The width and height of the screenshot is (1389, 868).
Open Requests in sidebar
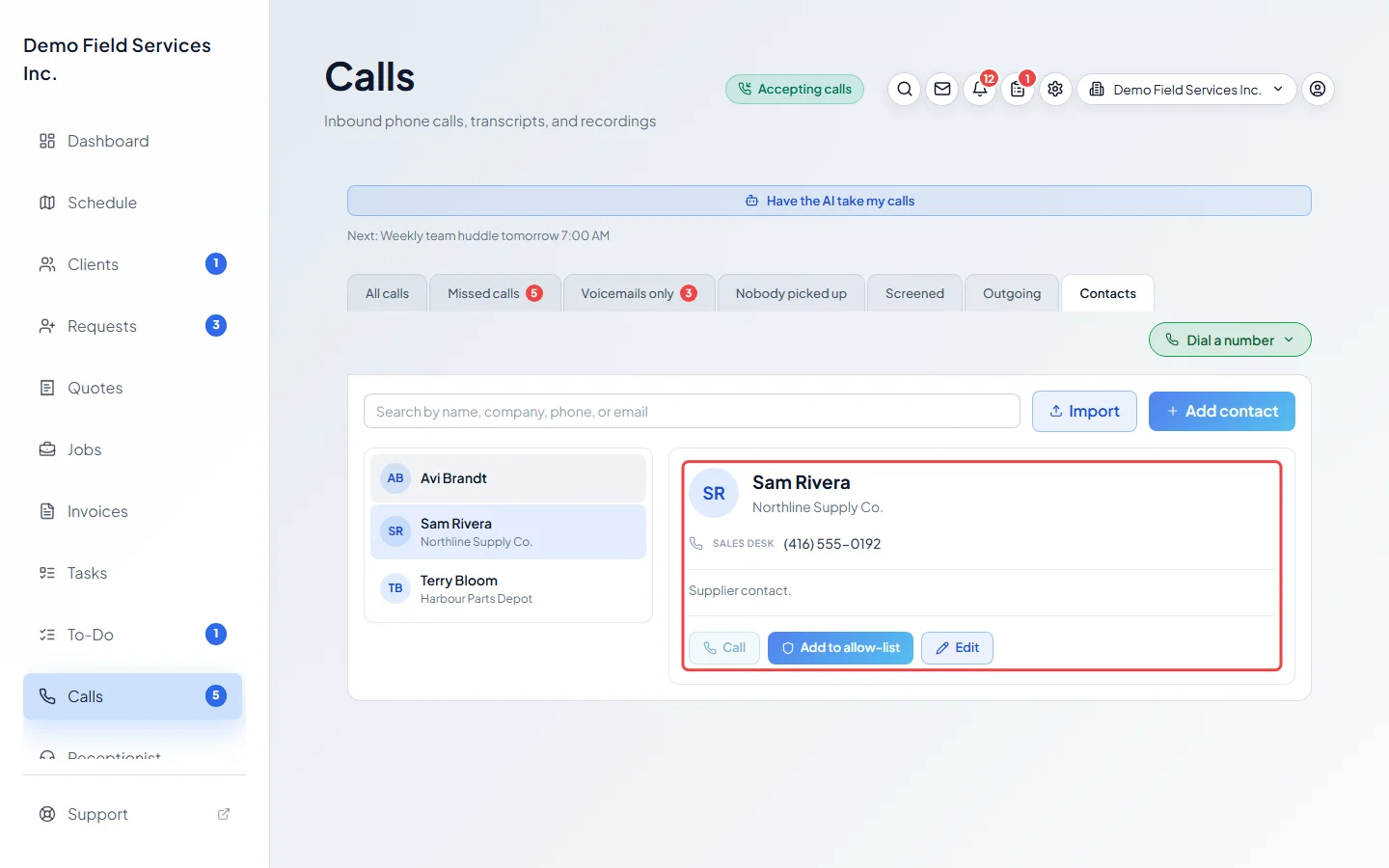click(x=133, y=326)
